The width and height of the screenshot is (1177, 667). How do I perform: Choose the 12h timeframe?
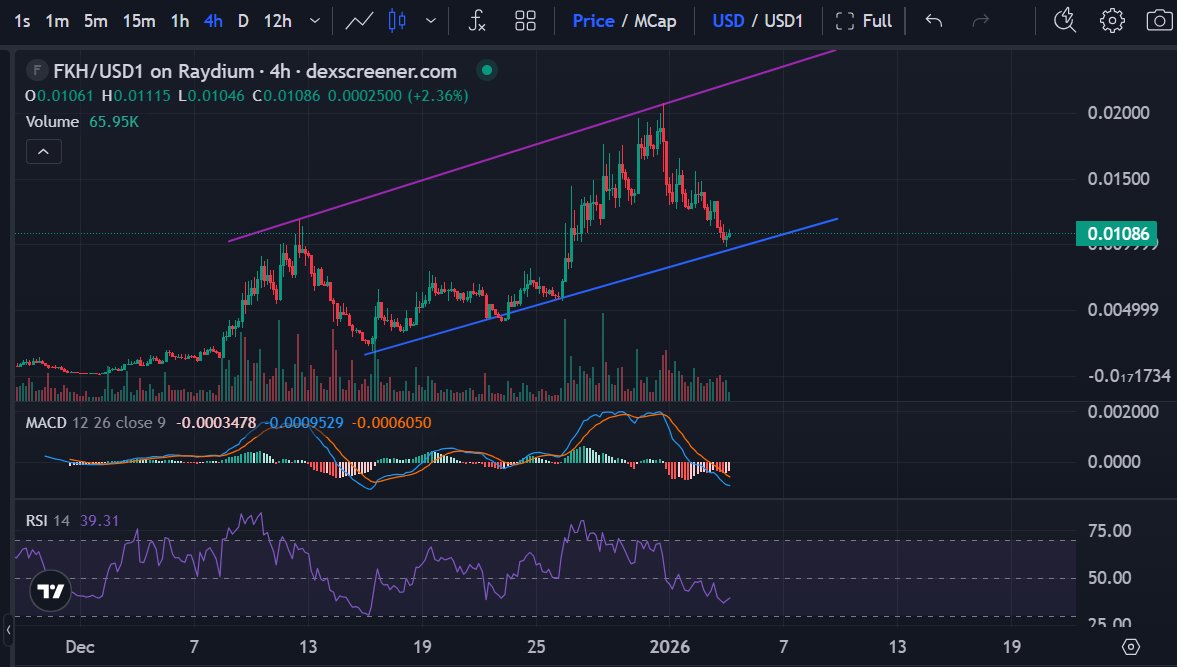tap(278, 21)
